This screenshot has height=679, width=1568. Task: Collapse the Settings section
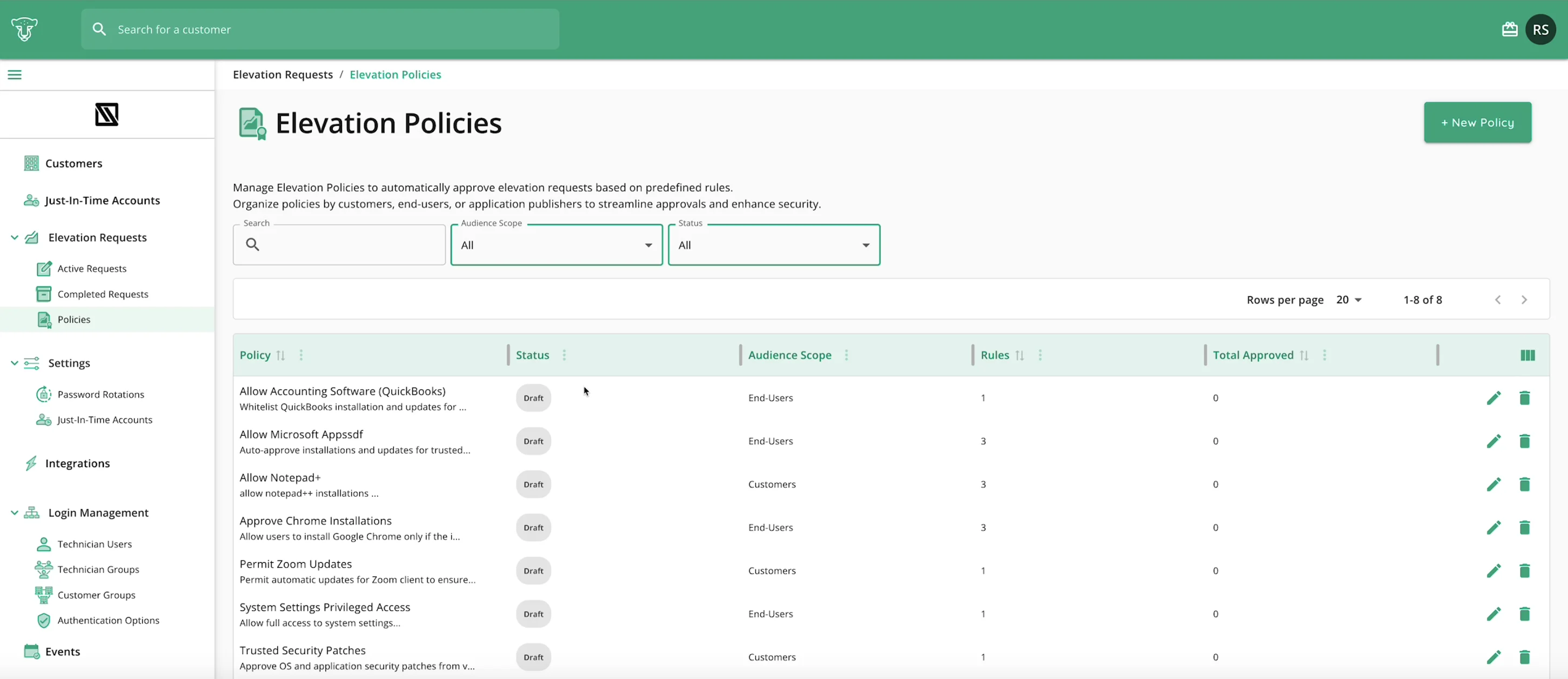(15, 363)
